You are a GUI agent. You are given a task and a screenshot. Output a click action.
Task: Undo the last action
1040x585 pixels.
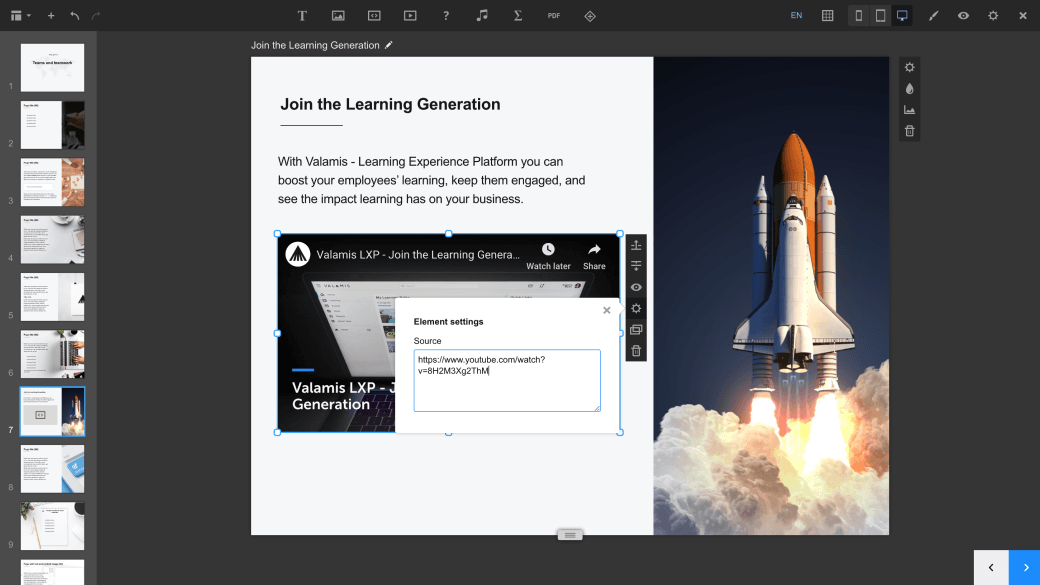(75, 16)
